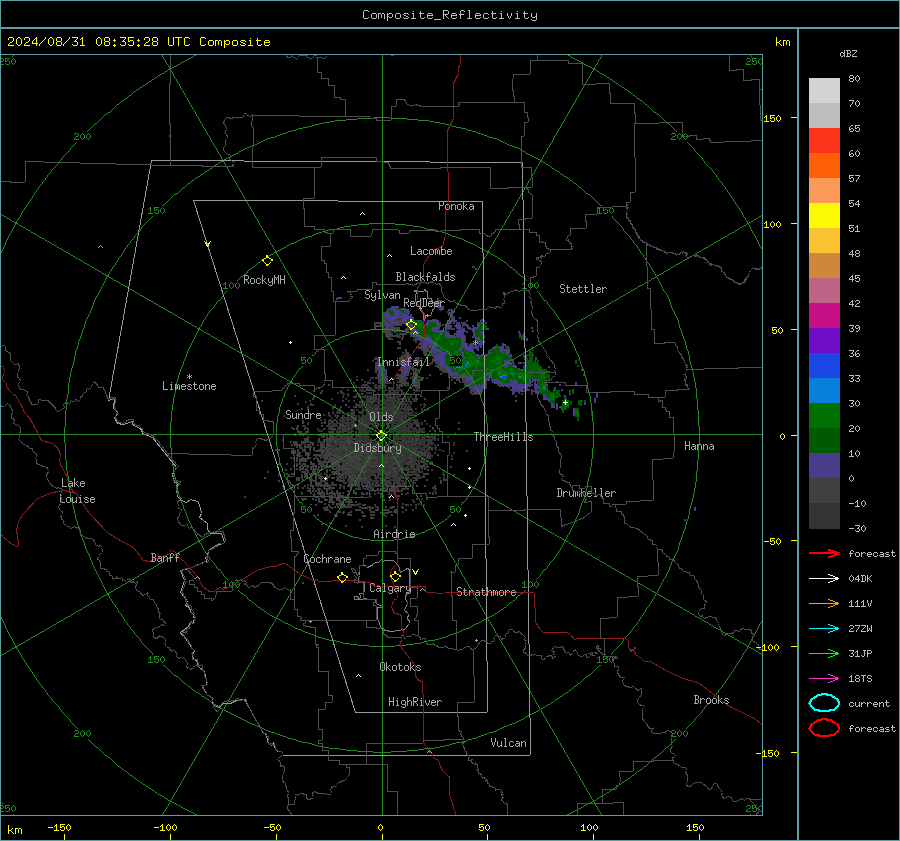Image resolution: width=900 pixels, height=841 pixels.
Task: Click the Strathmore town label
Action: (x=486, y=592)
